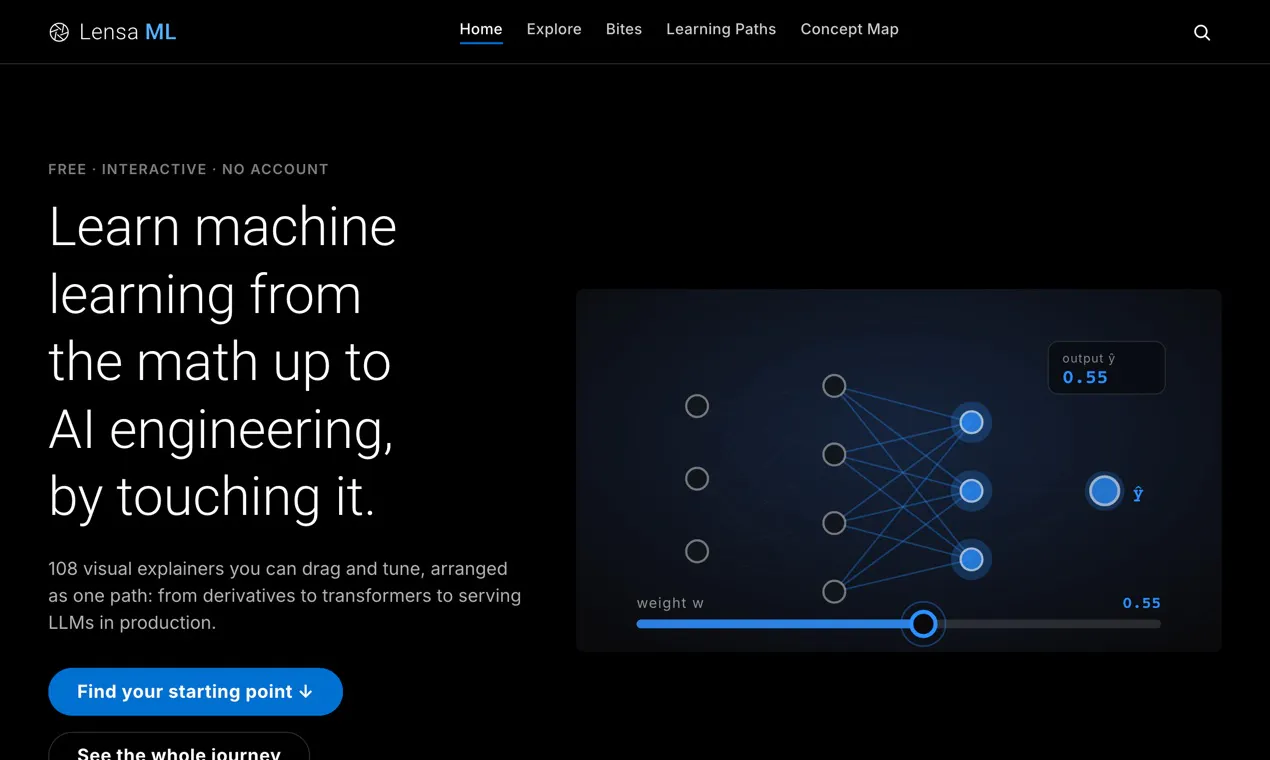Click the 'weight w' label
Image resolution: width=1270 pixels, height=760 pixels.
click(670, 603)
